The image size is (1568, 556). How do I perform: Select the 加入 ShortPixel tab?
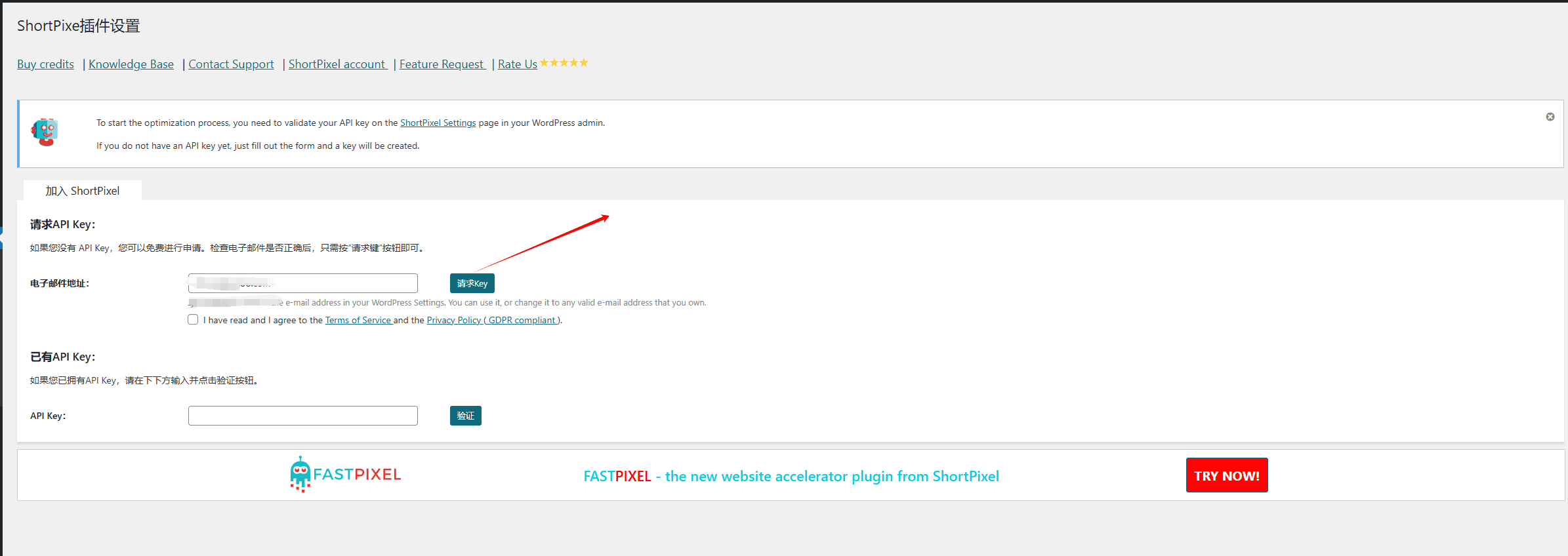pyautogui.click(x=83, y=191)
